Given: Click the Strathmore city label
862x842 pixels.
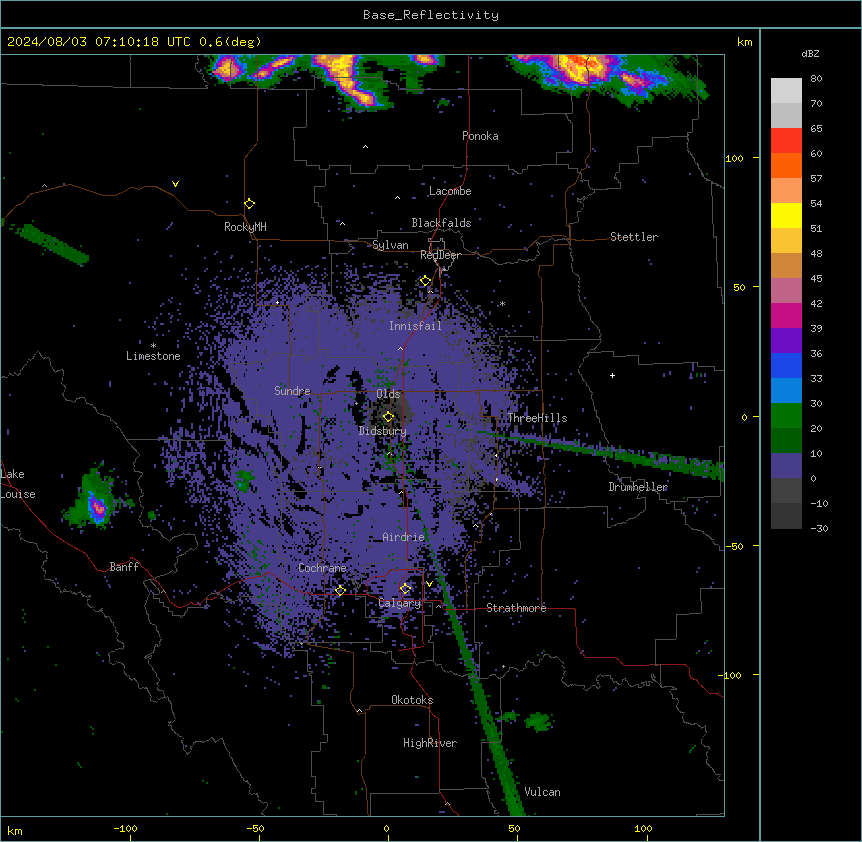Looking at the screenshot, I should click(x=516, y=608).
